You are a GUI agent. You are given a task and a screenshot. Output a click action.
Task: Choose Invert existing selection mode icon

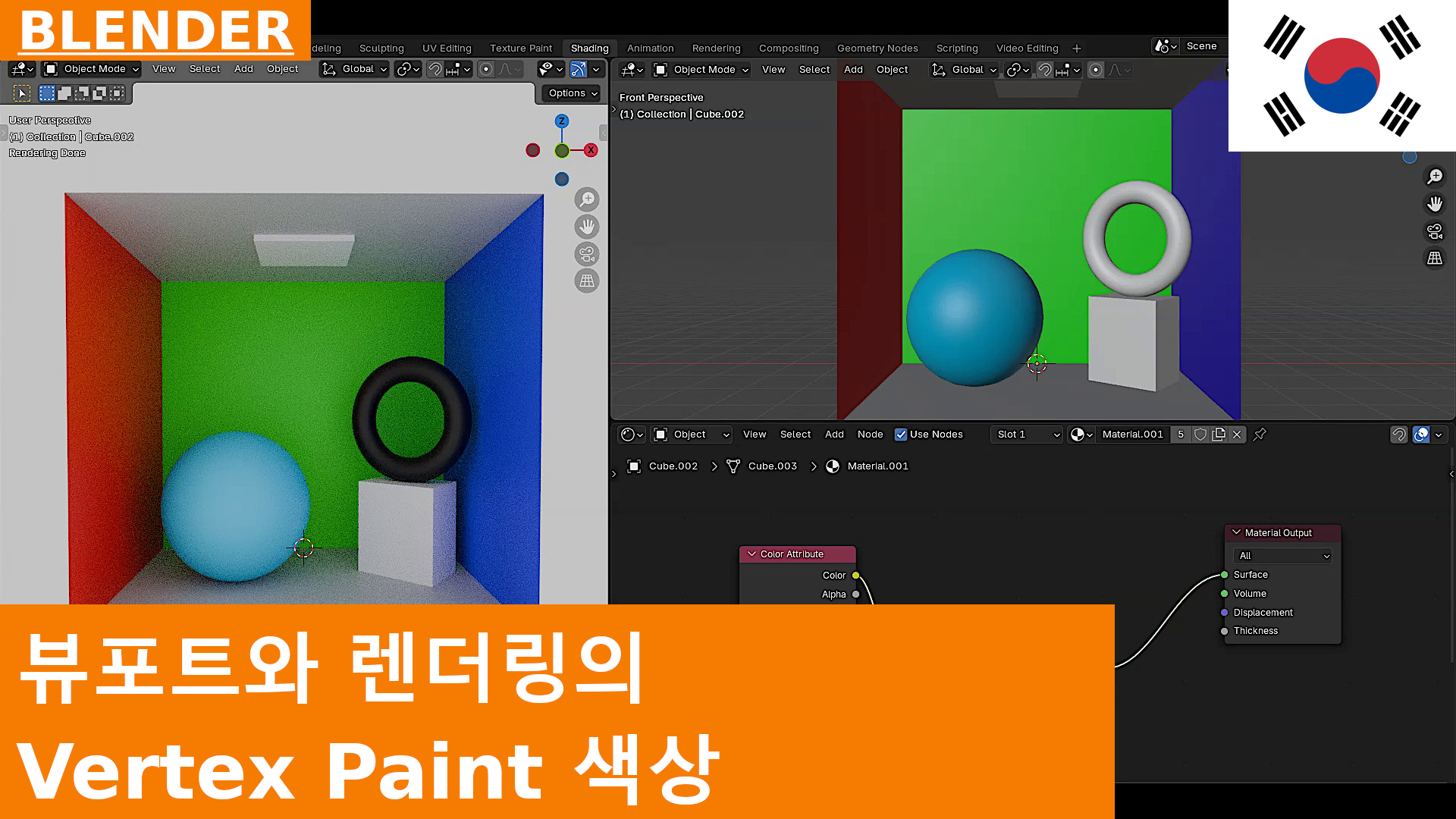point(99,93)
